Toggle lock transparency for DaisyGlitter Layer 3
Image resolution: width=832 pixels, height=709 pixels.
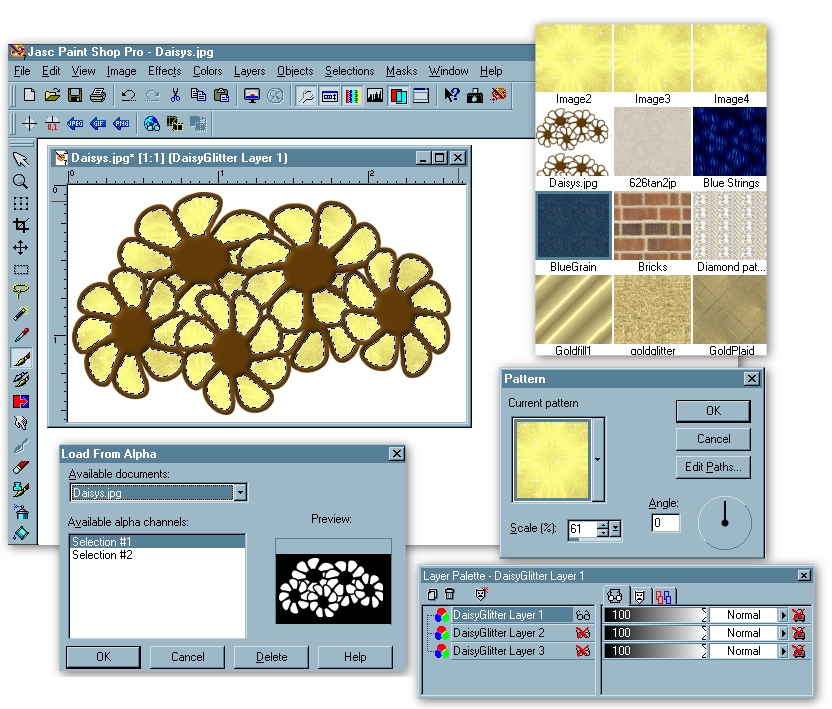pos(799,651)
